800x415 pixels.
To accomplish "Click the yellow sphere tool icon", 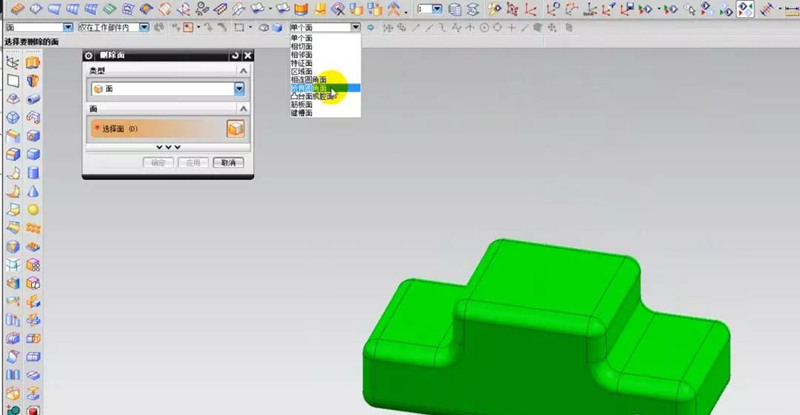I will (33, 209).
